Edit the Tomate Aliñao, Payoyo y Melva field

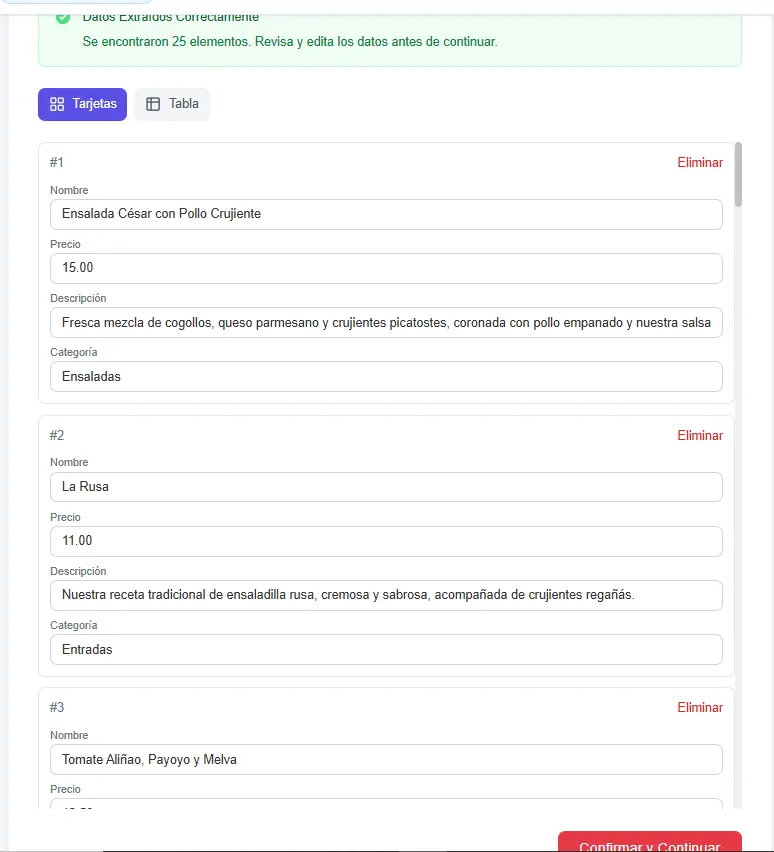tap(386, 759)
